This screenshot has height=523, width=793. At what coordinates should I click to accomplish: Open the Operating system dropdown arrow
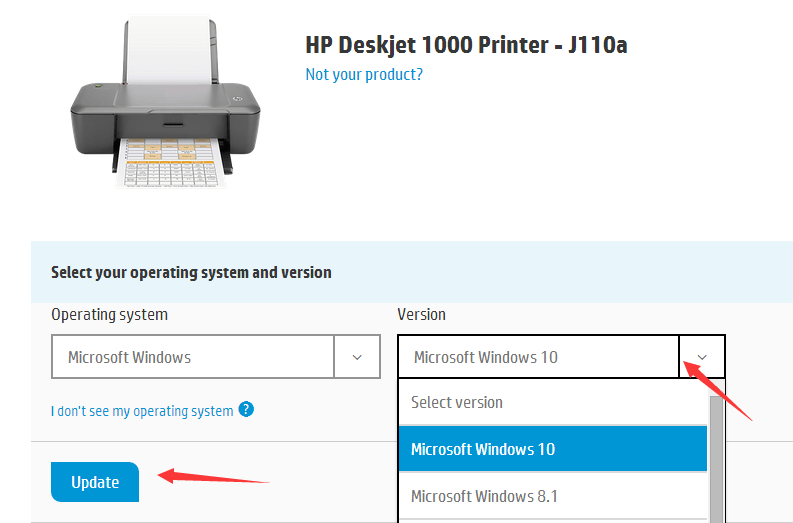pyautogui.click(x=357, y=357)
